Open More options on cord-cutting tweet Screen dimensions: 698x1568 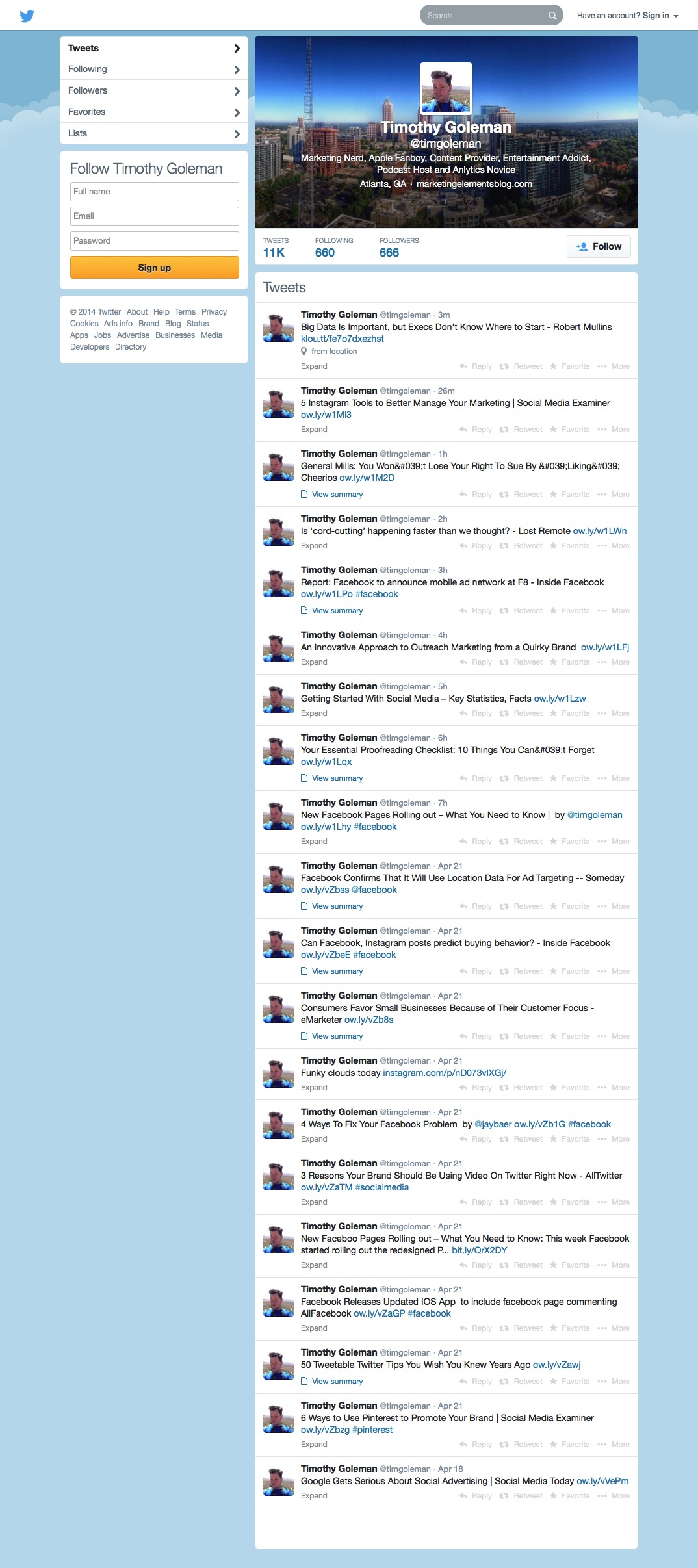(614, 546)
